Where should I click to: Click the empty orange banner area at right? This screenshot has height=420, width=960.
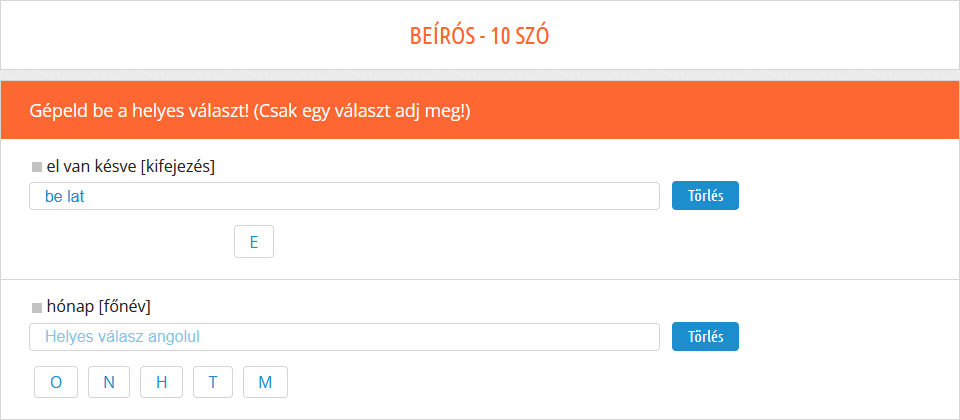pos(750,110)
